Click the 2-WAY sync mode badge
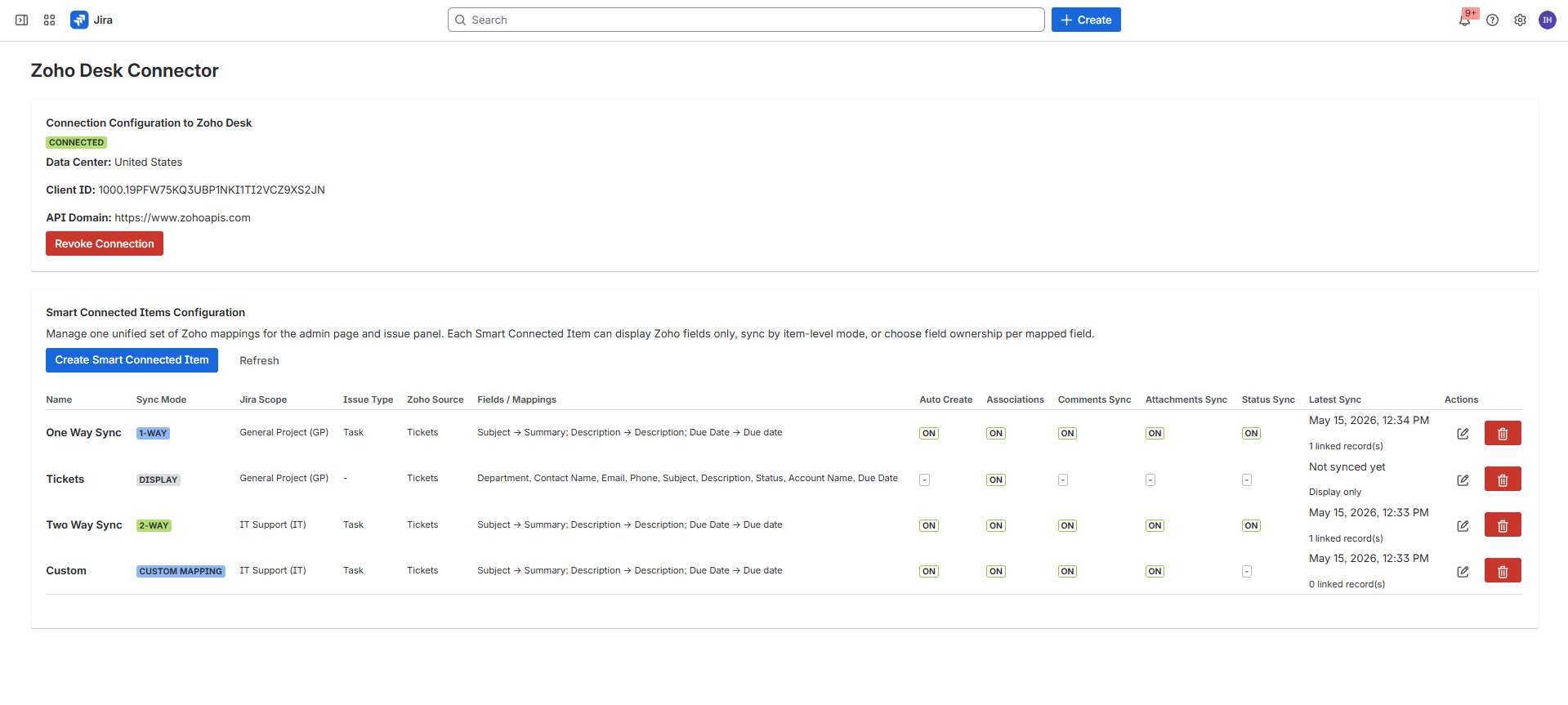This screenshot has width=1568, height=705. (x=154, y=526)
